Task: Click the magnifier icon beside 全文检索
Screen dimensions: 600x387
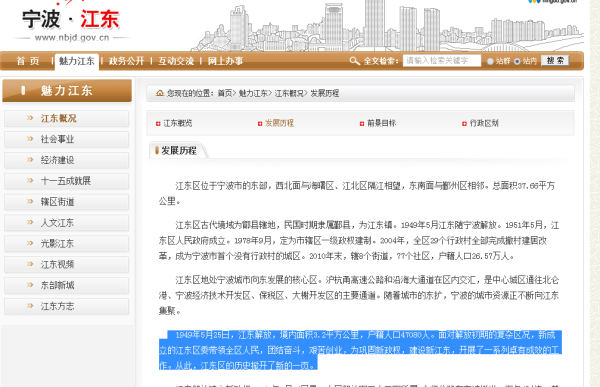Action: point(355,61)
